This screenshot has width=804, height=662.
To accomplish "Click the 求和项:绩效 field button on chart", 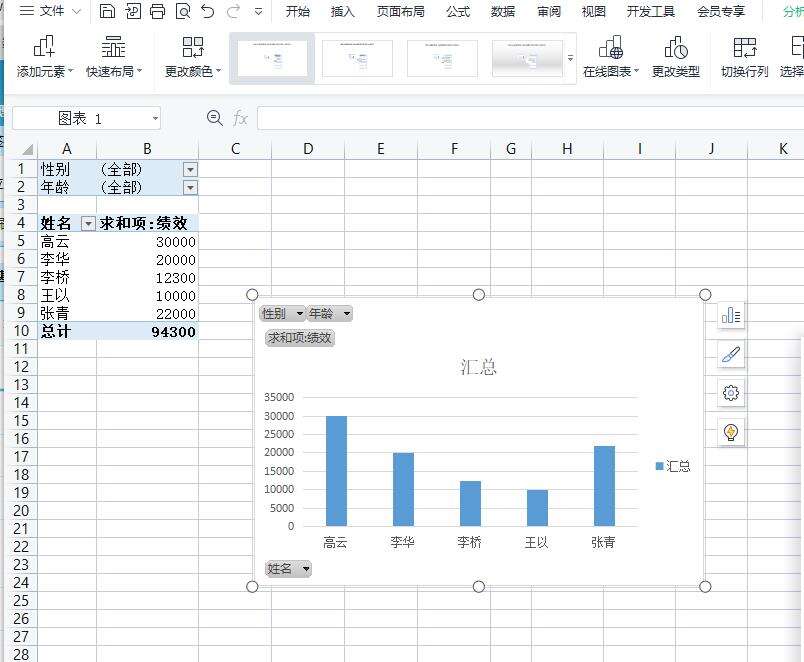I will point(300,338).
